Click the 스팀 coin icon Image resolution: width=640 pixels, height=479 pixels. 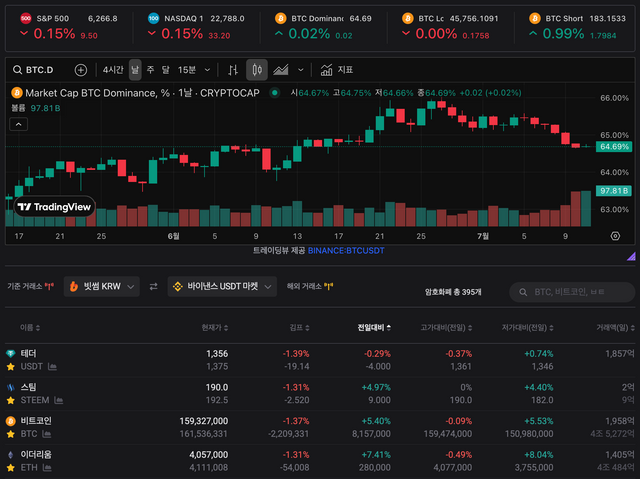[x=11, y=387]
